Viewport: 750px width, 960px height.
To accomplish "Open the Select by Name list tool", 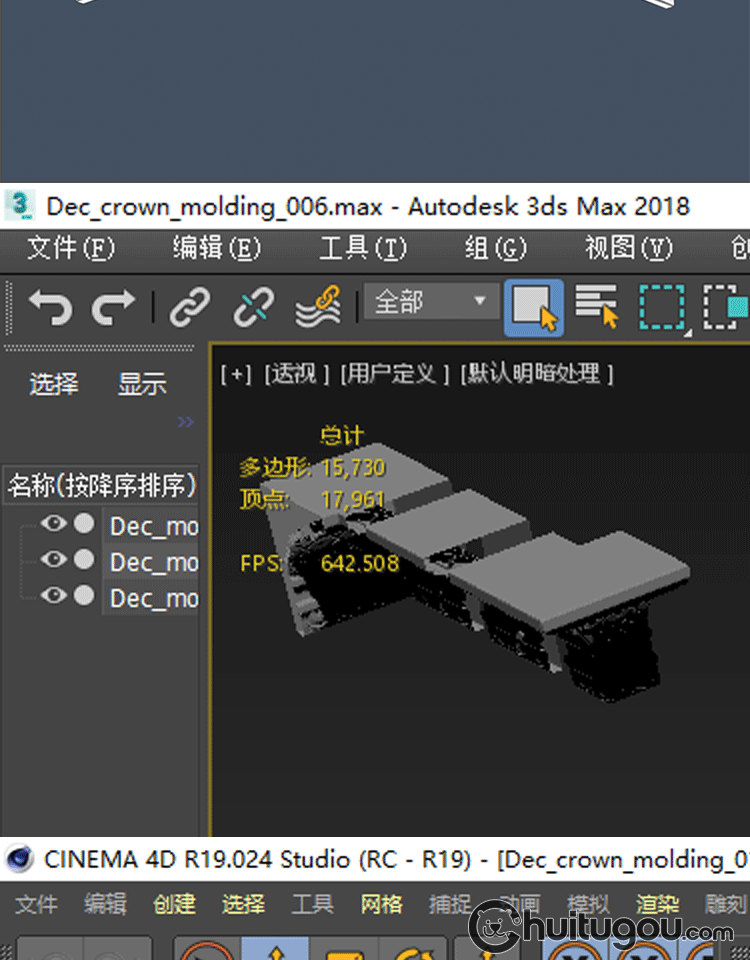I will [597, 306].
